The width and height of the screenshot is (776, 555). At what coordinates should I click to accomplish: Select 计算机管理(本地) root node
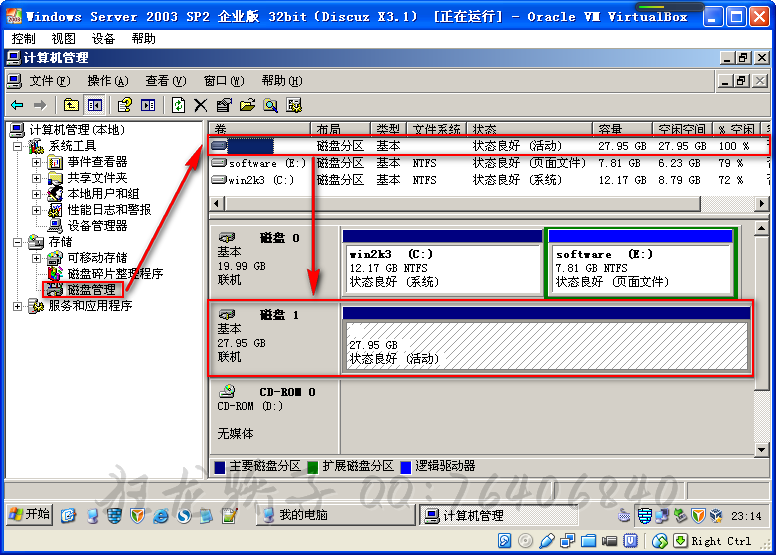click(x=77, y=130)
